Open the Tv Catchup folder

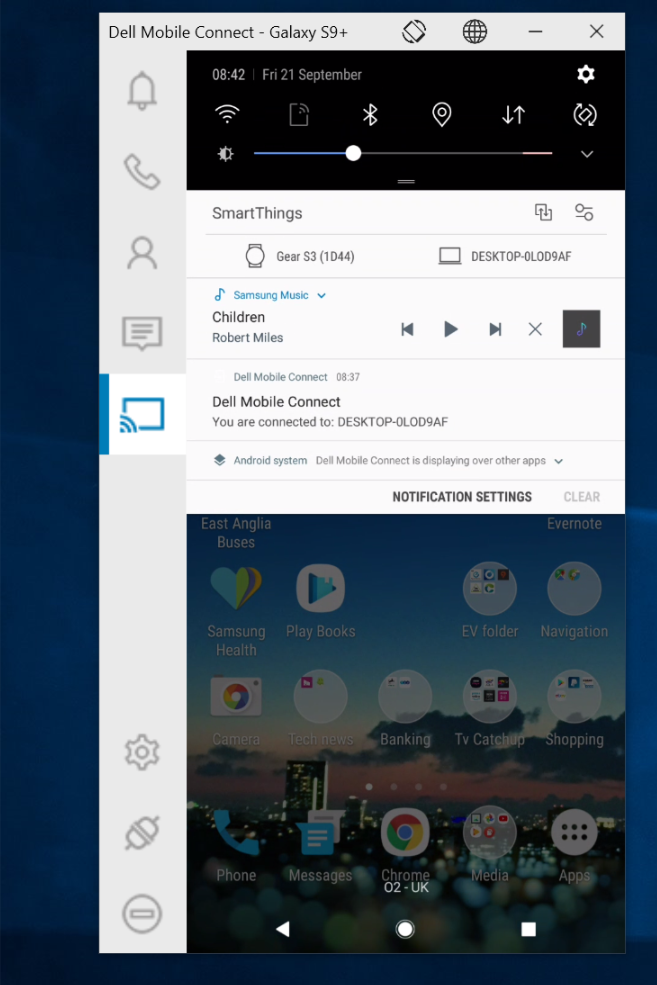click(x=490, y=697)
